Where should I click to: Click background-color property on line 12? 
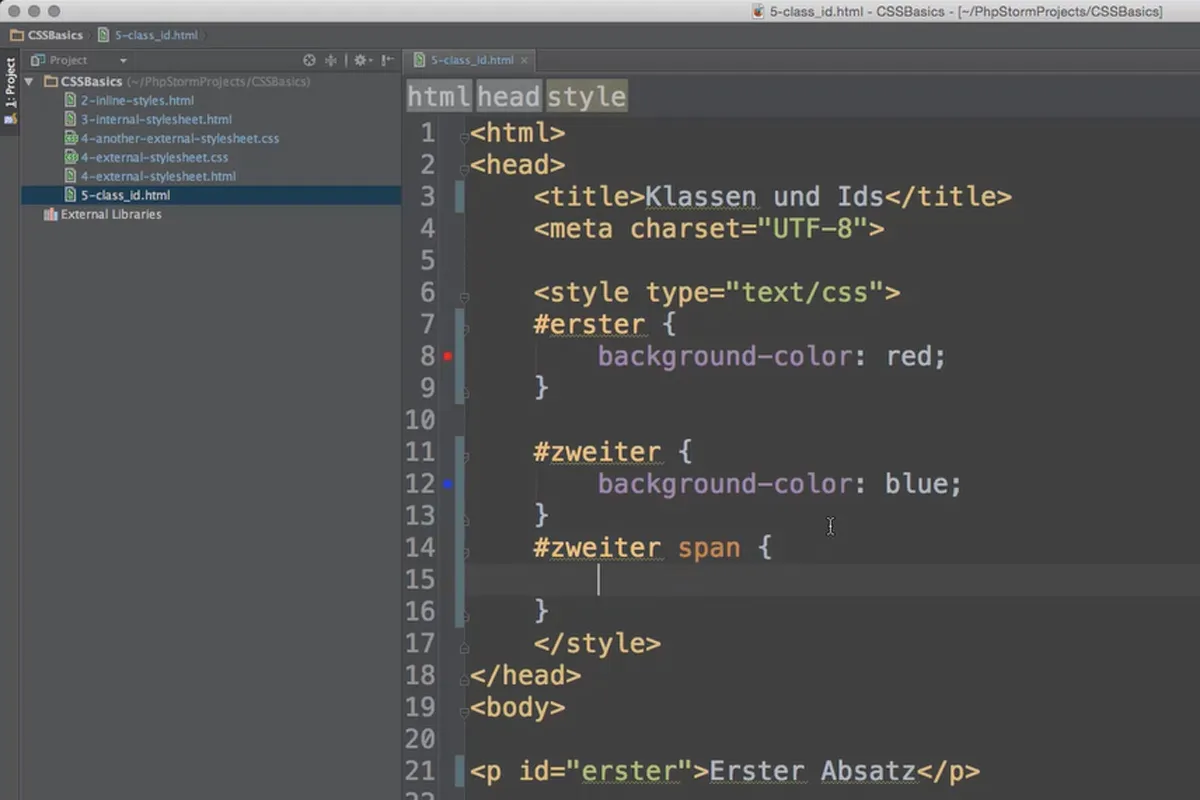(x=725, y=484)
